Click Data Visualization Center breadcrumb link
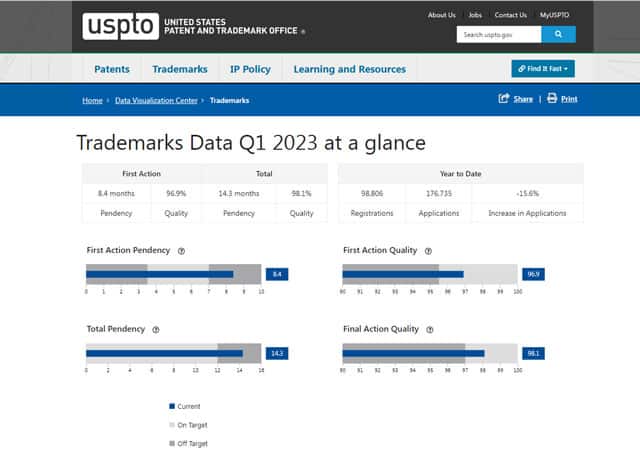The width and height of the screenshot is (640, 466). (x=157, y=100)
